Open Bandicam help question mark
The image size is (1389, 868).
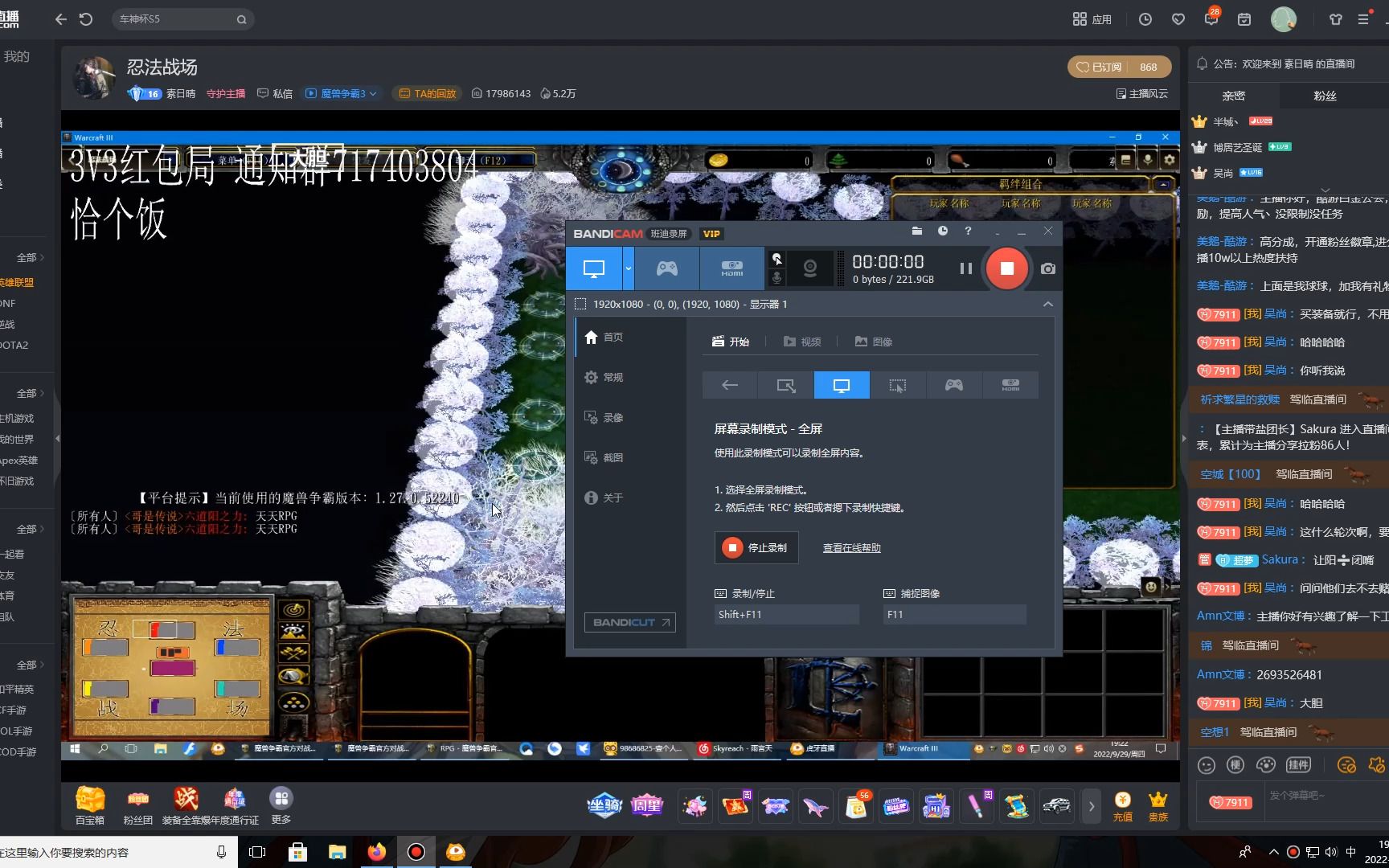(x=968, y=231)
